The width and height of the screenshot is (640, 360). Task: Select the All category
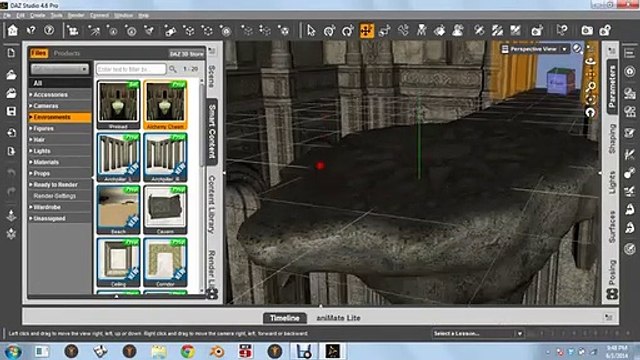(60, 83)
